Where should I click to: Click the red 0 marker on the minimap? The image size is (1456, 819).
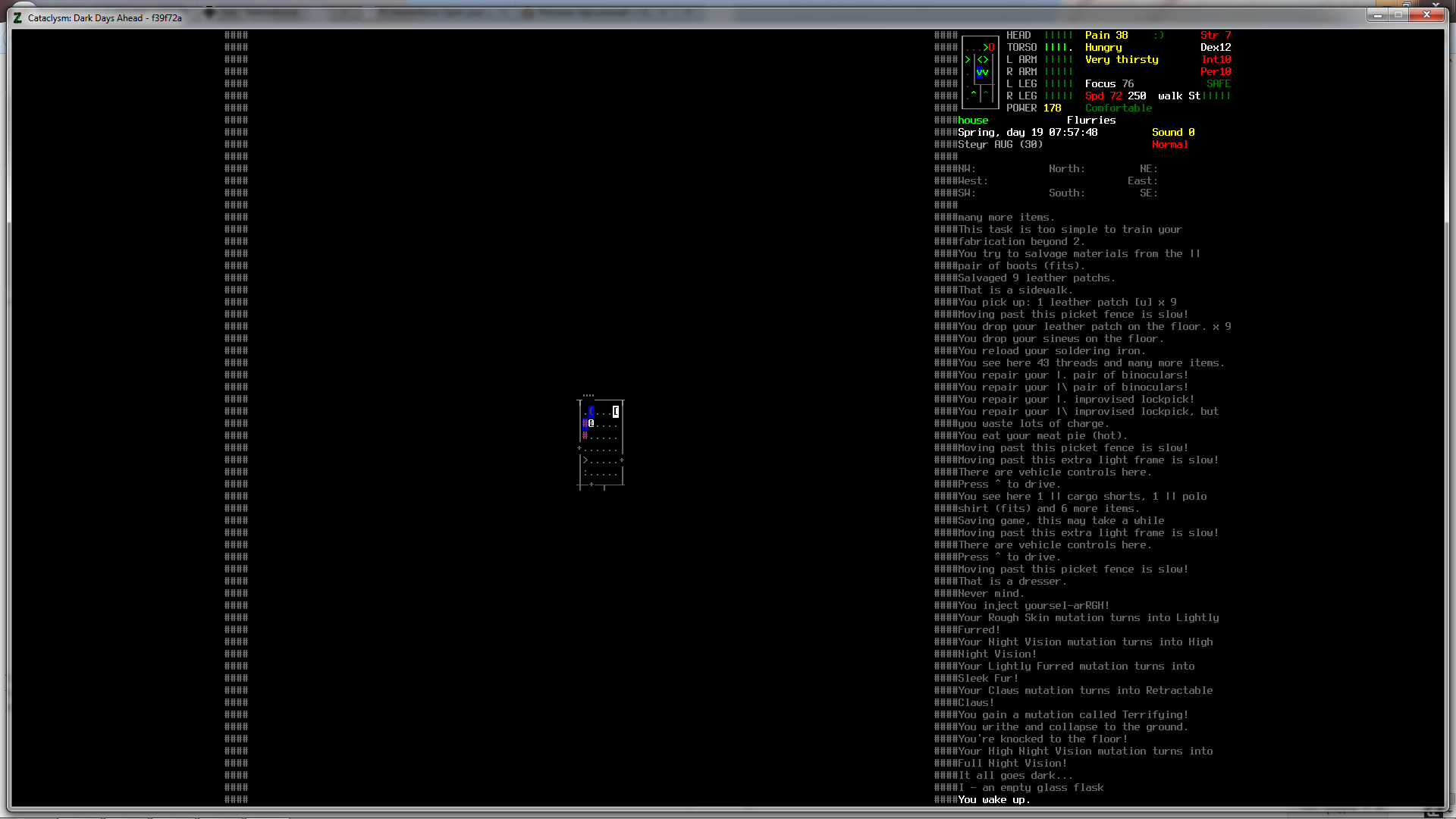991,47
